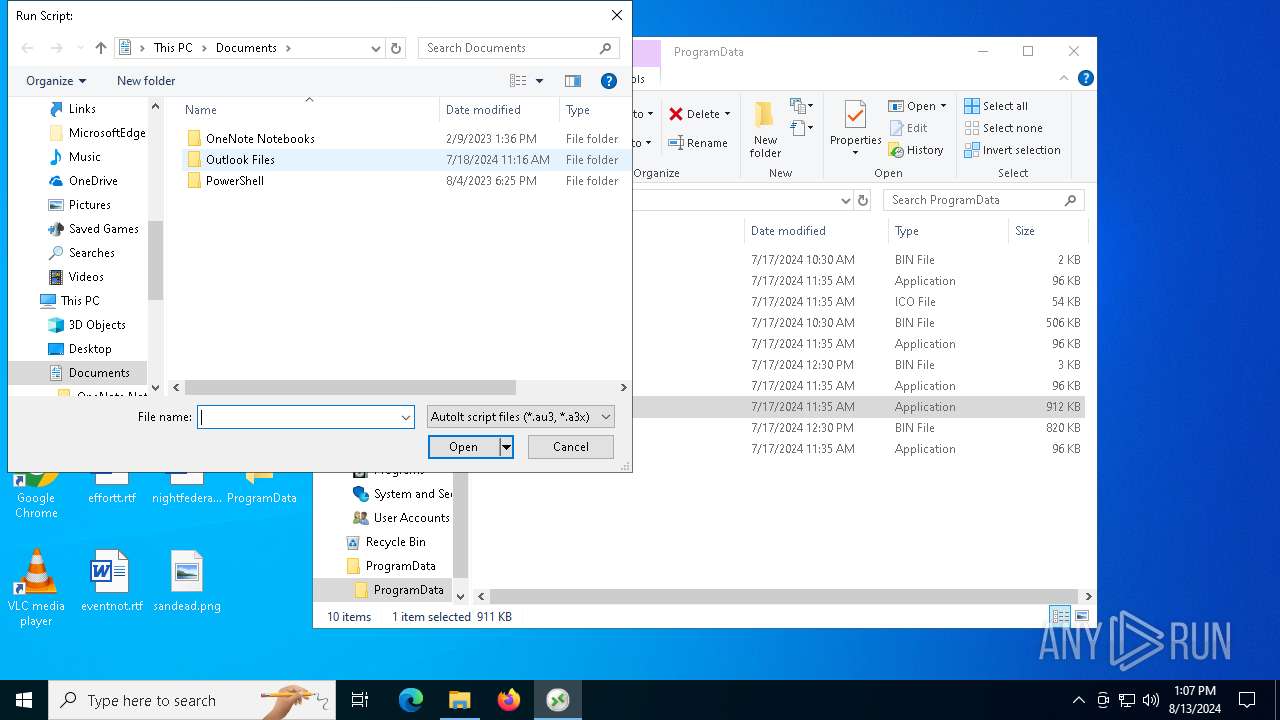Expand the Open button split arrow

[x=506, y=447]
